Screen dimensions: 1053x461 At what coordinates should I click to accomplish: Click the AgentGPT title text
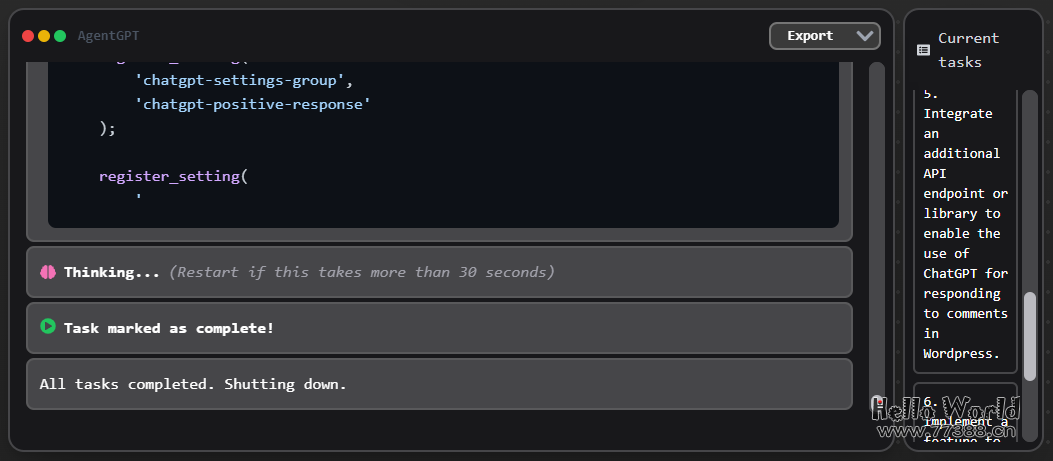pos(108,36)
